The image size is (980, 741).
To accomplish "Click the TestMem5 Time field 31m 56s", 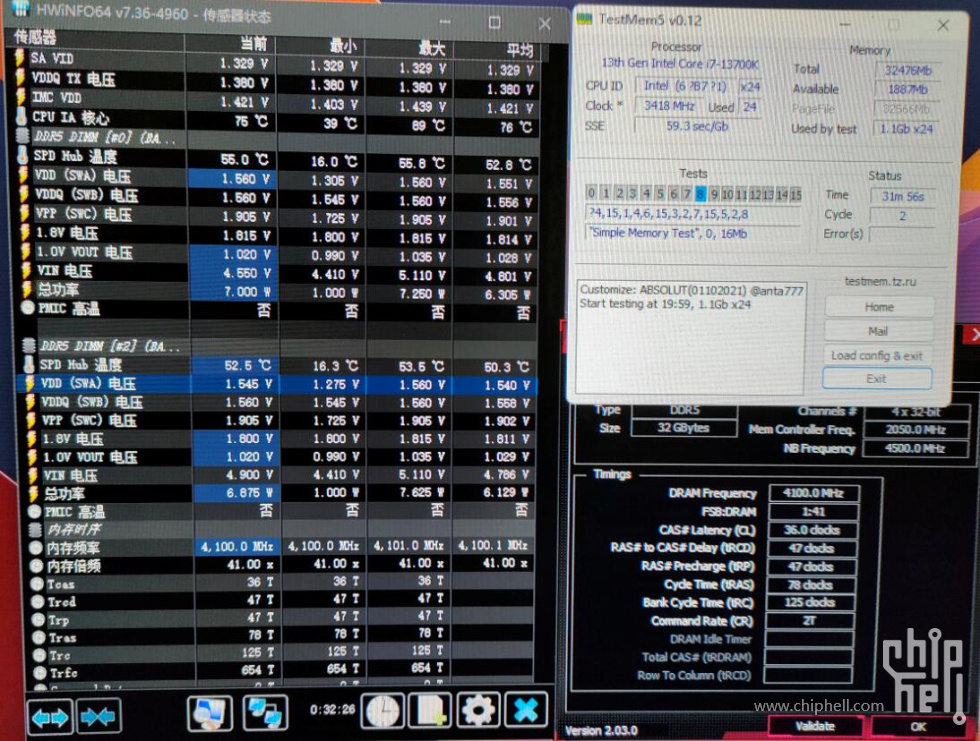I will coord(902,196).
